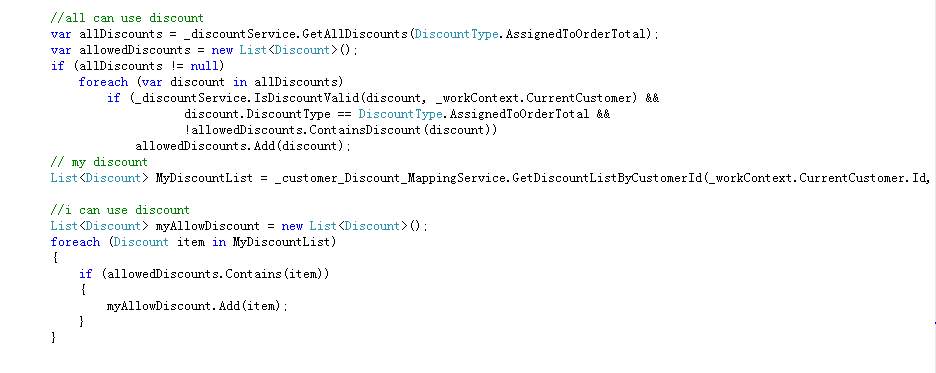Click the final closing brace of the foreach block

[54, 338]
